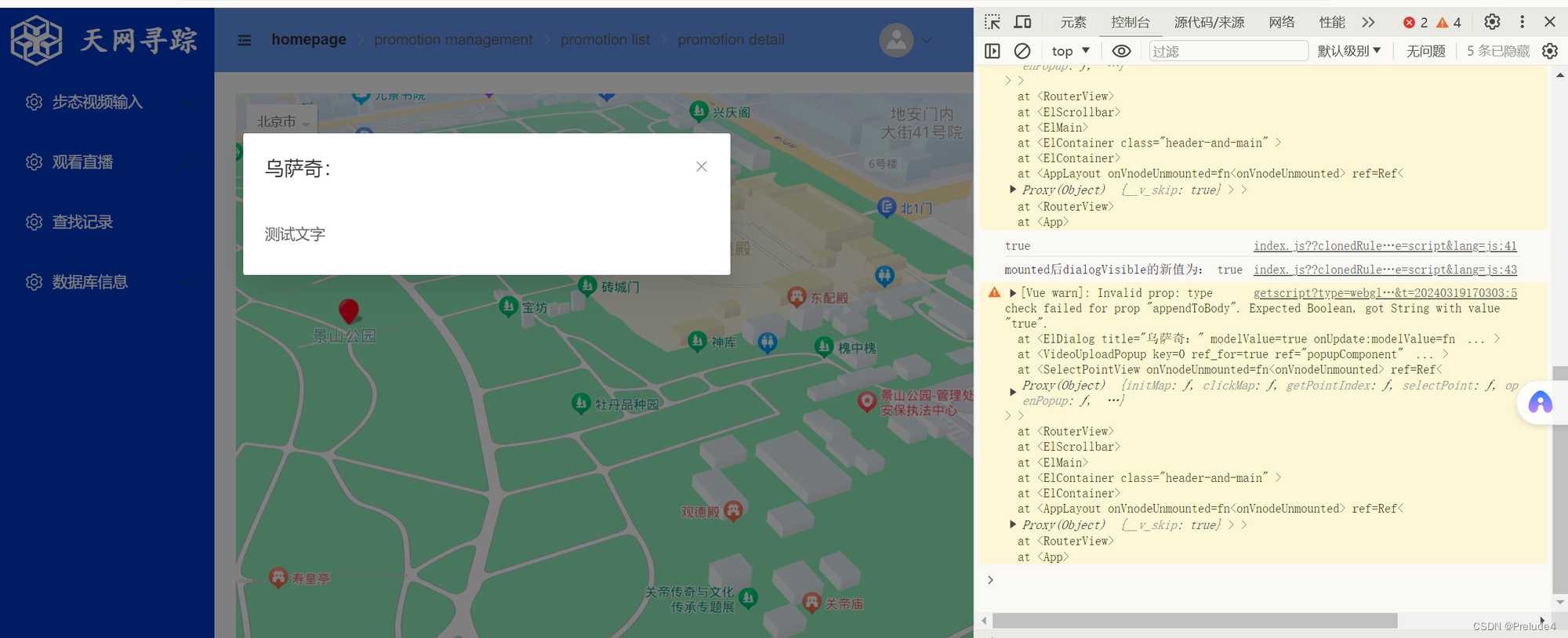Click the 无问题 issues button

point(1425,51)
